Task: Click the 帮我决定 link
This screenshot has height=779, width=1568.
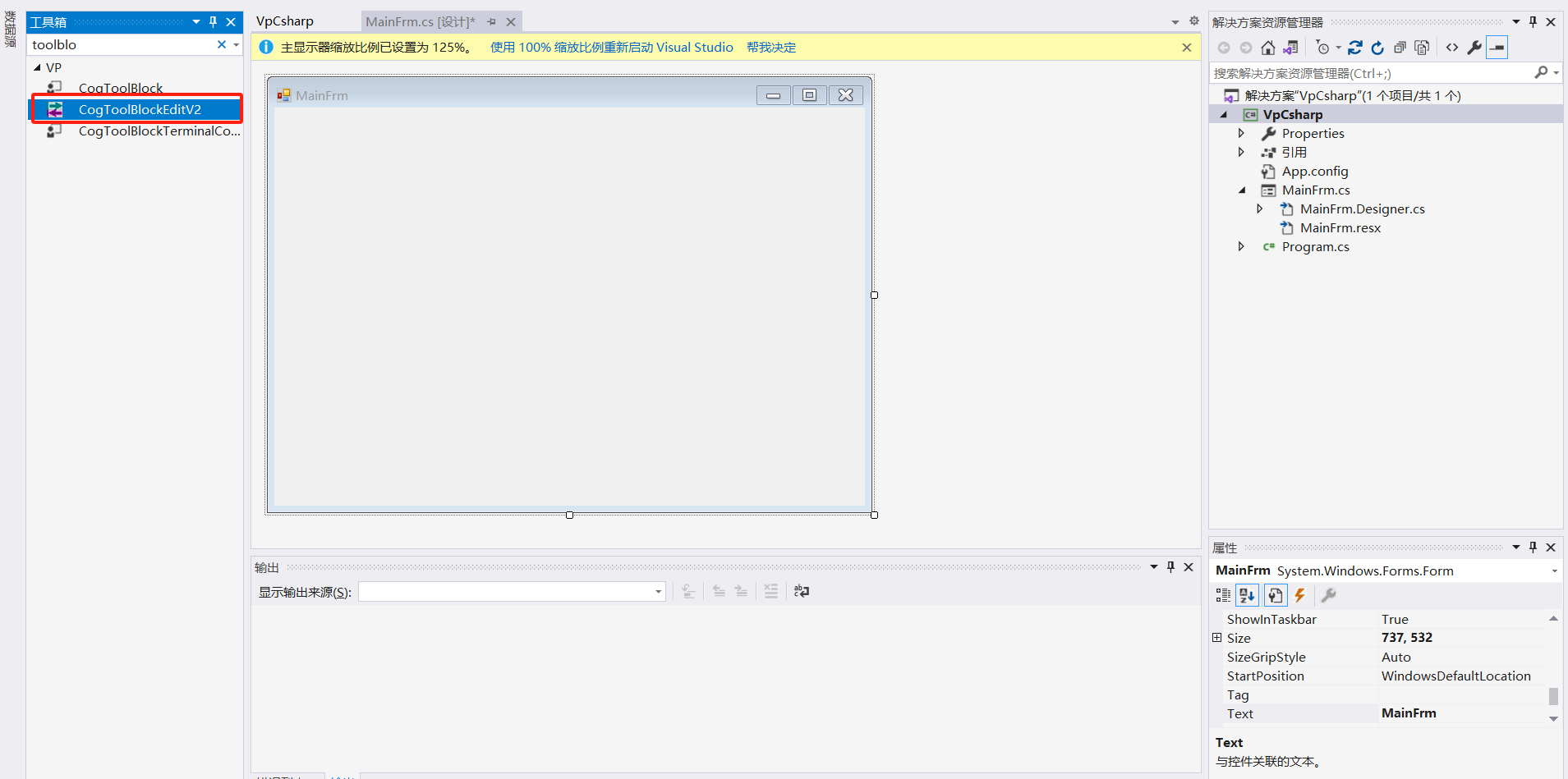Action: pos(770,47)
